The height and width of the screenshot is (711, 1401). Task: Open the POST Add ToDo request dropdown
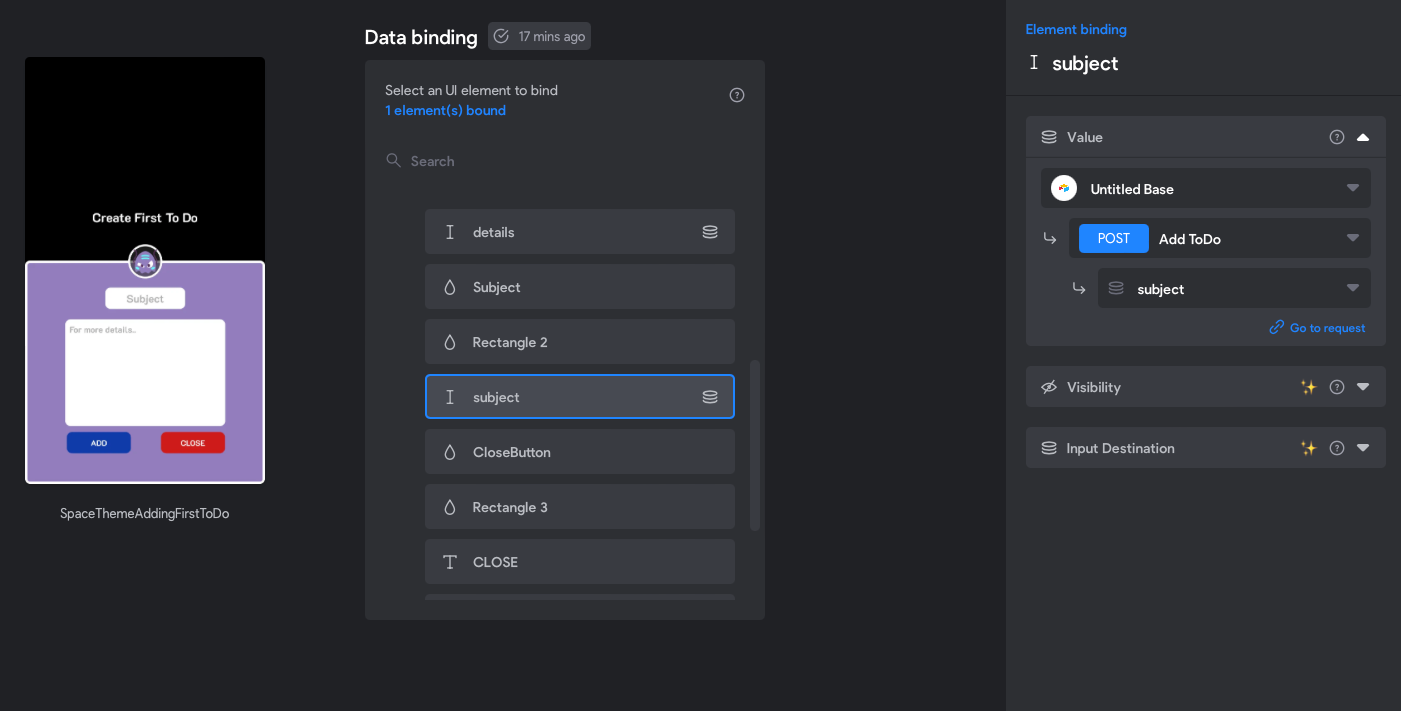1220,238
